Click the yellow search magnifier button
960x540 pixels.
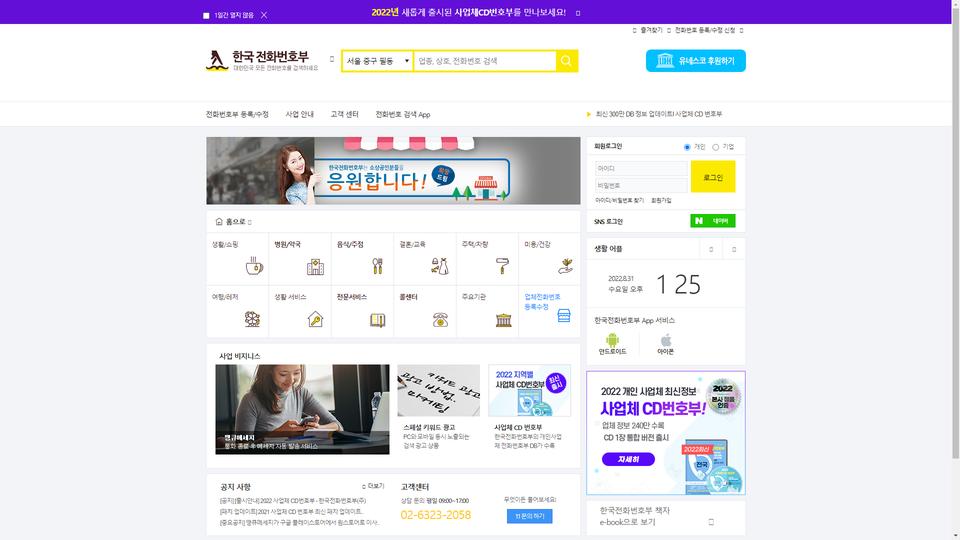(567, 61)
